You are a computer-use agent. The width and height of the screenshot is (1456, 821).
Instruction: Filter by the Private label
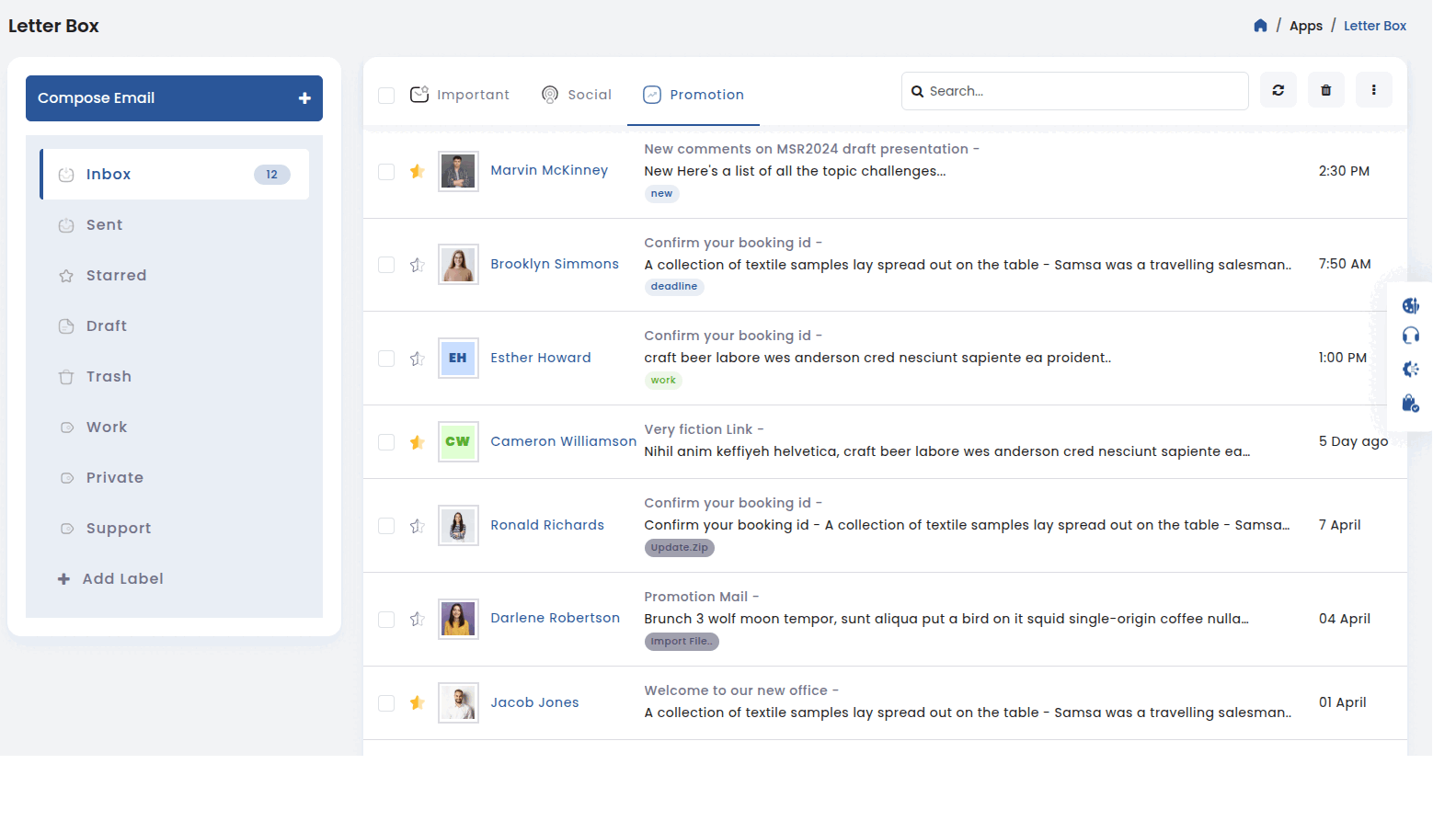tap(175, 478)
